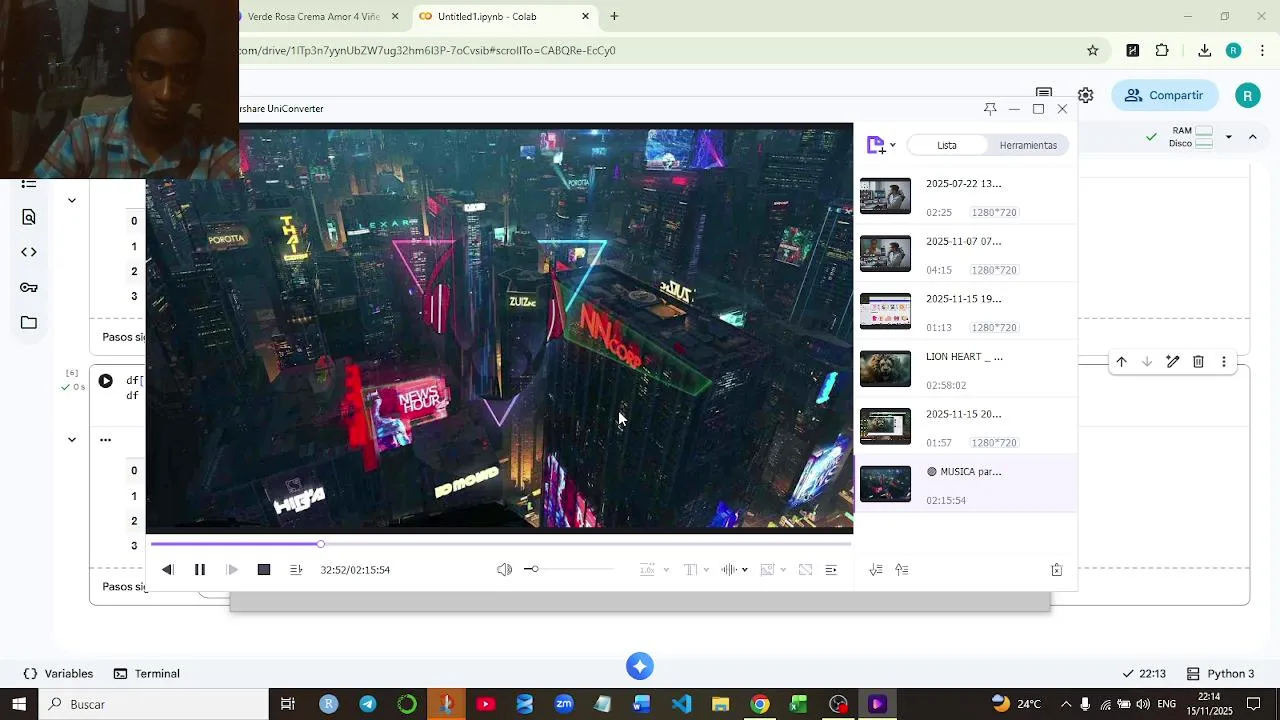The width and height of the screenshot is (1280, 720).
Task: Open the RAM Disco resource dropdown
Action: [x=1228, y=137]
